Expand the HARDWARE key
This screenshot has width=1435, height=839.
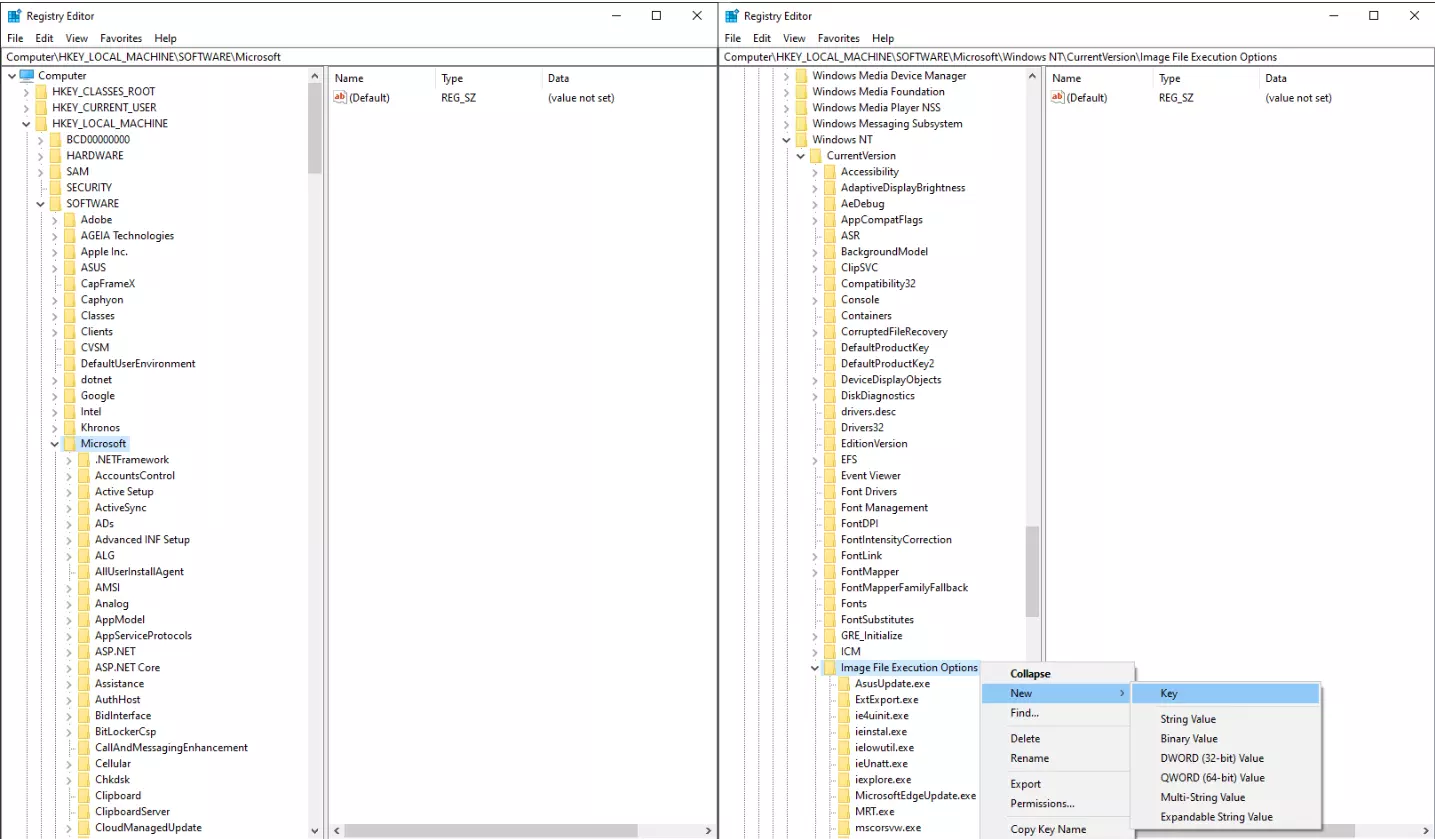coord(40,156)
